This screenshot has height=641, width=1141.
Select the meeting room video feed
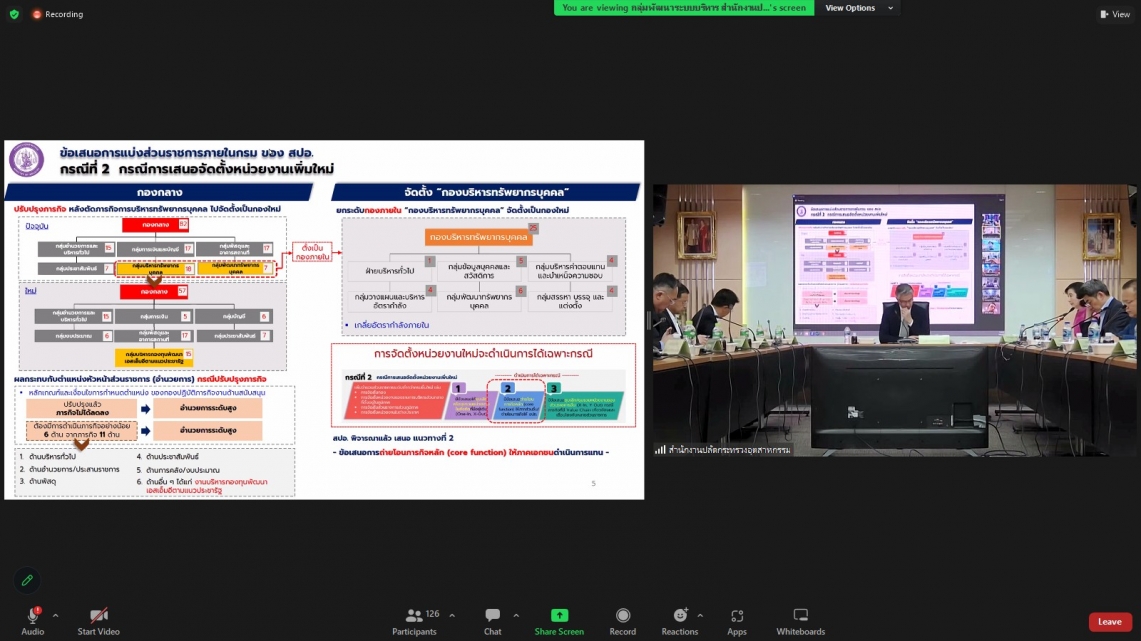point(894,320)
